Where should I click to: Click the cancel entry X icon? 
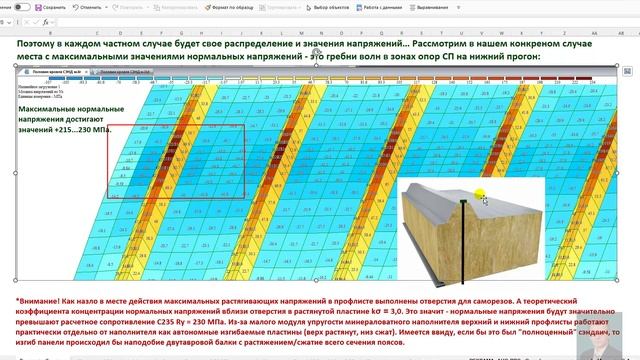pyautogui.click(x=27, y=22)
